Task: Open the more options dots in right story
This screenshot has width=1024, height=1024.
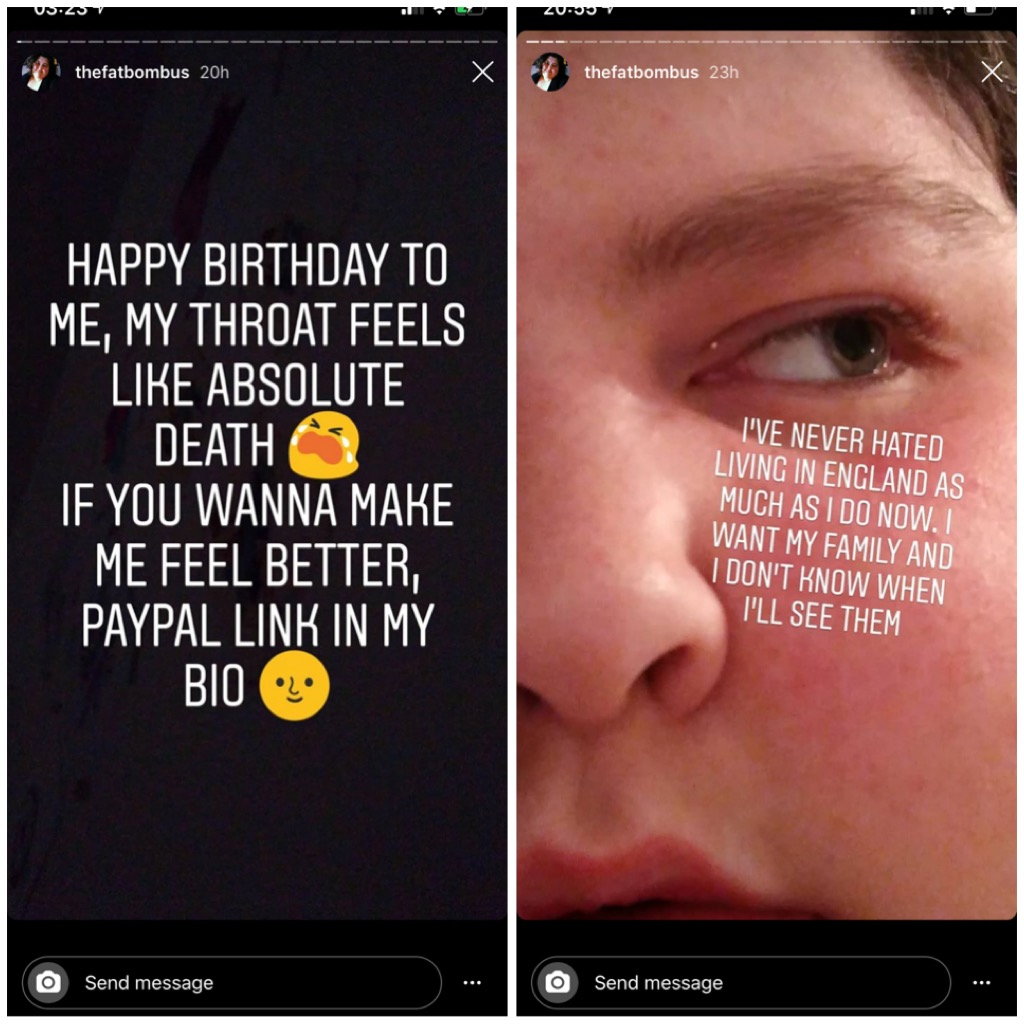Action: pyautogui.click(x=982, y=982)
